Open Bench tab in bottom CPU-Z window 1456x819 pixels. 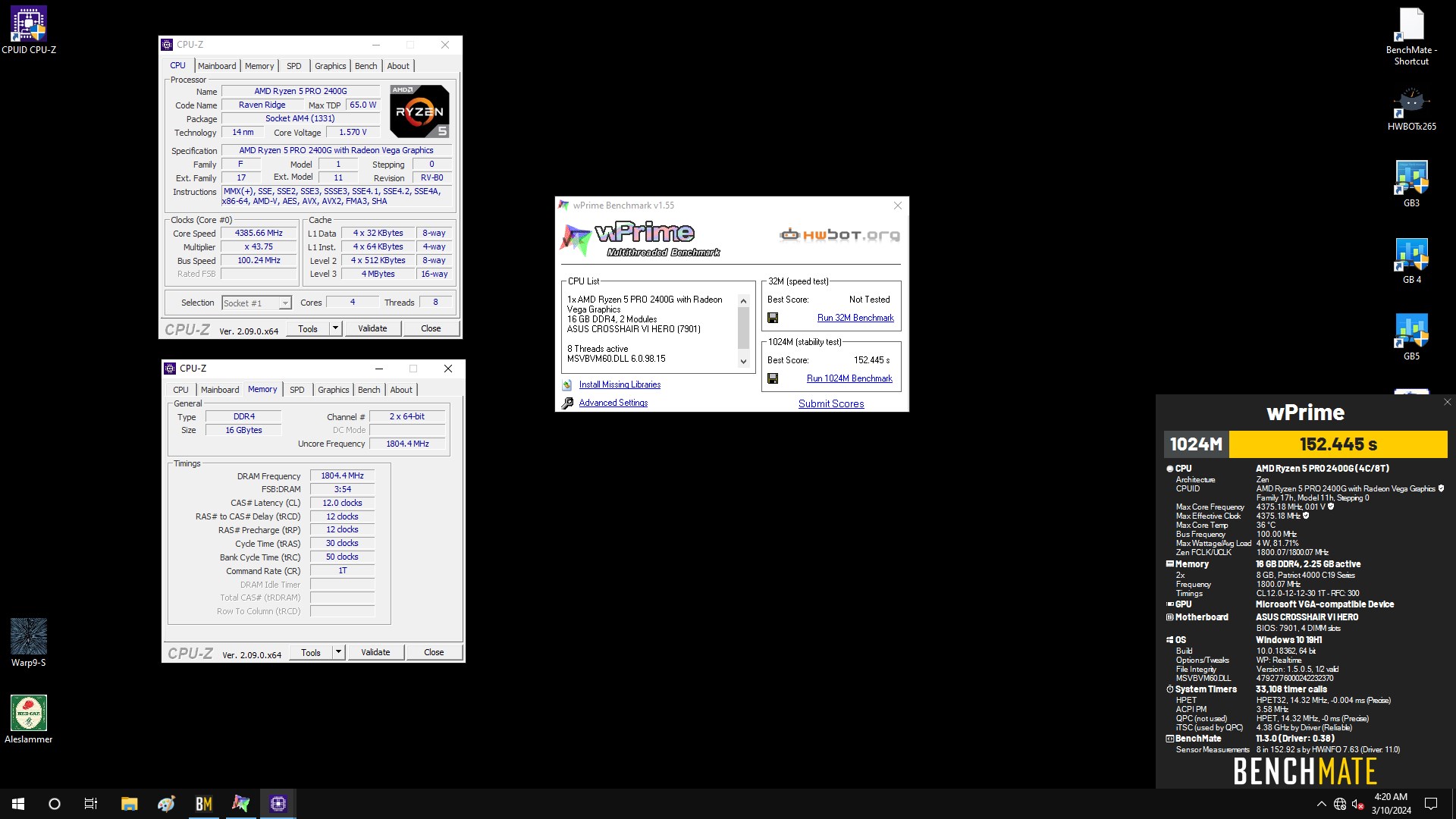coord(369,390)
